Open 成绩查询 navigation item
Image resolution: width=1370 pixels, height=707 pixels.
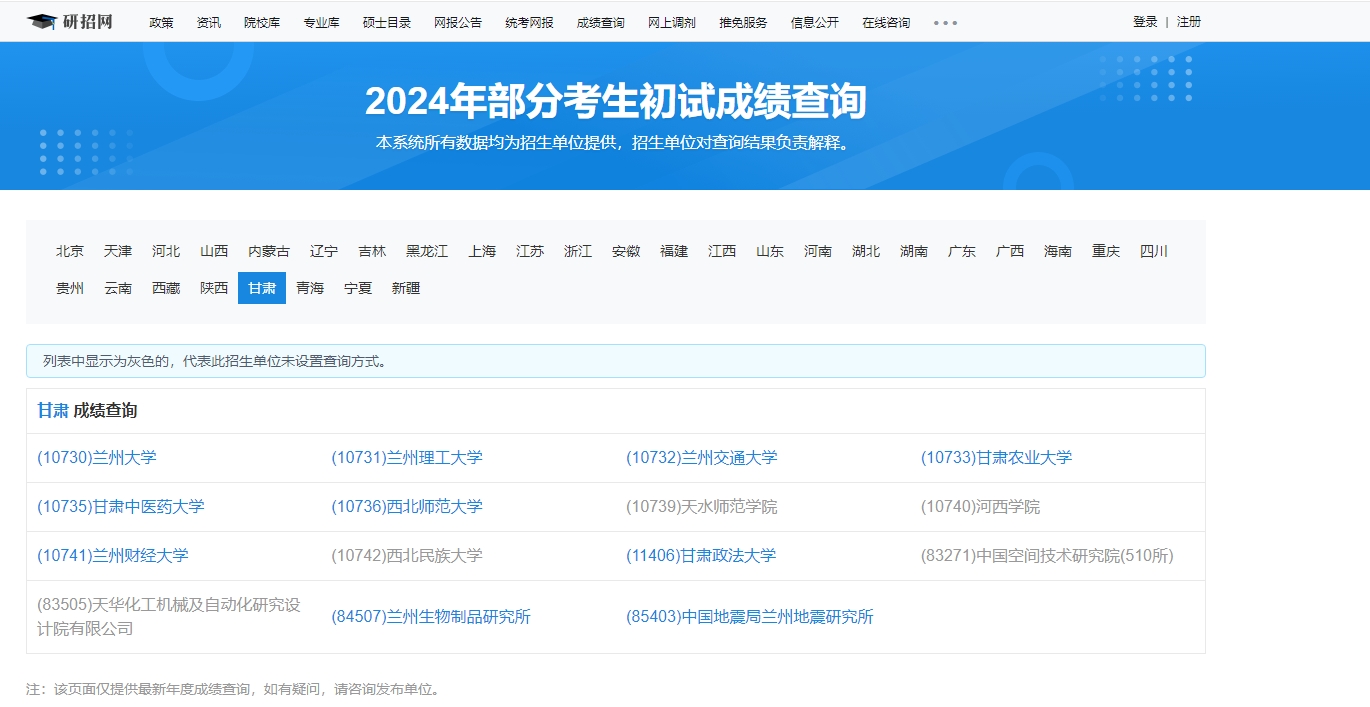(601, 22)
